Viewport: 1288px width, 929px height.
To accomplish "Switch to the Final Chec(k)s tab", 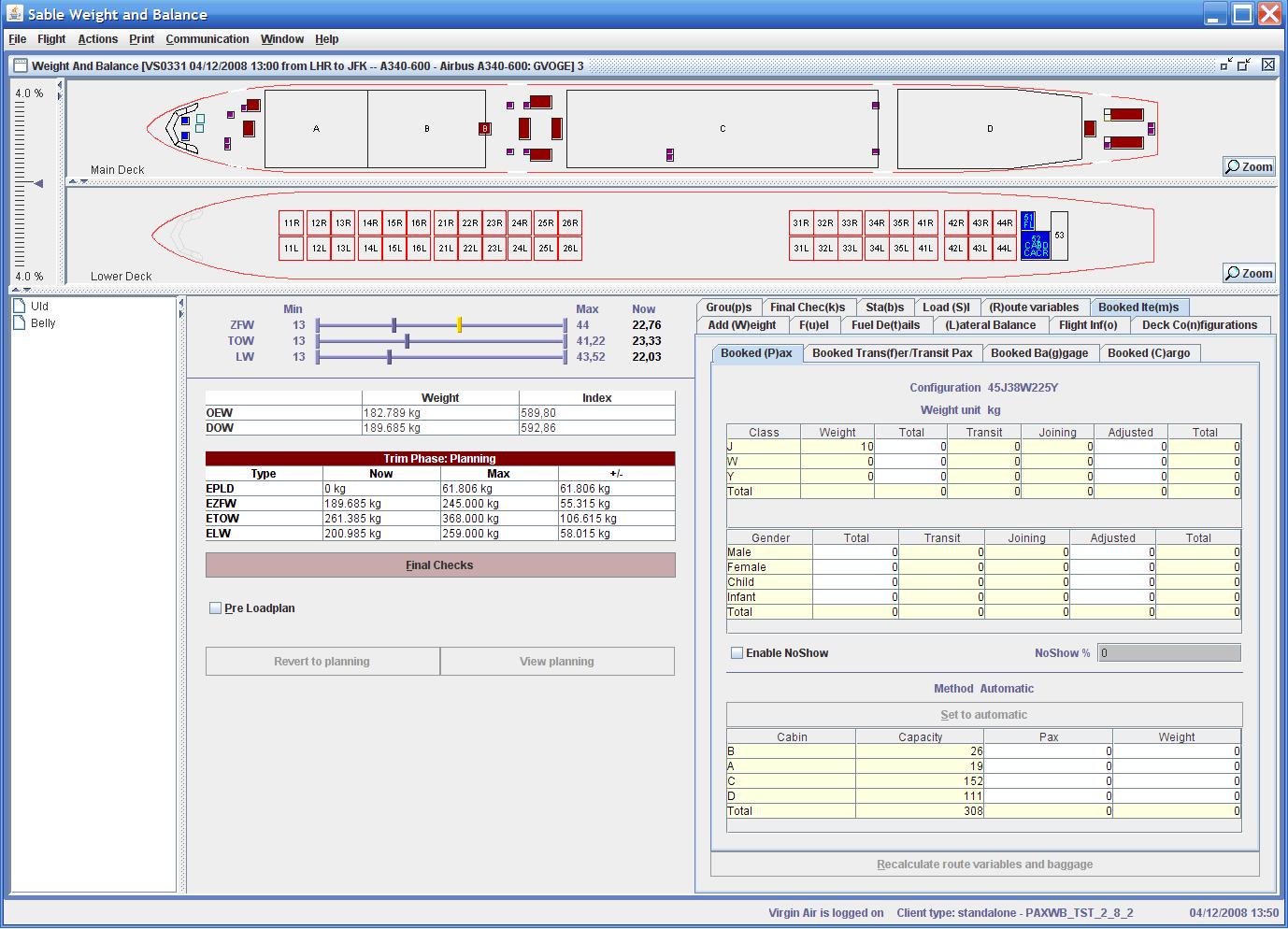I will [808, 307].
